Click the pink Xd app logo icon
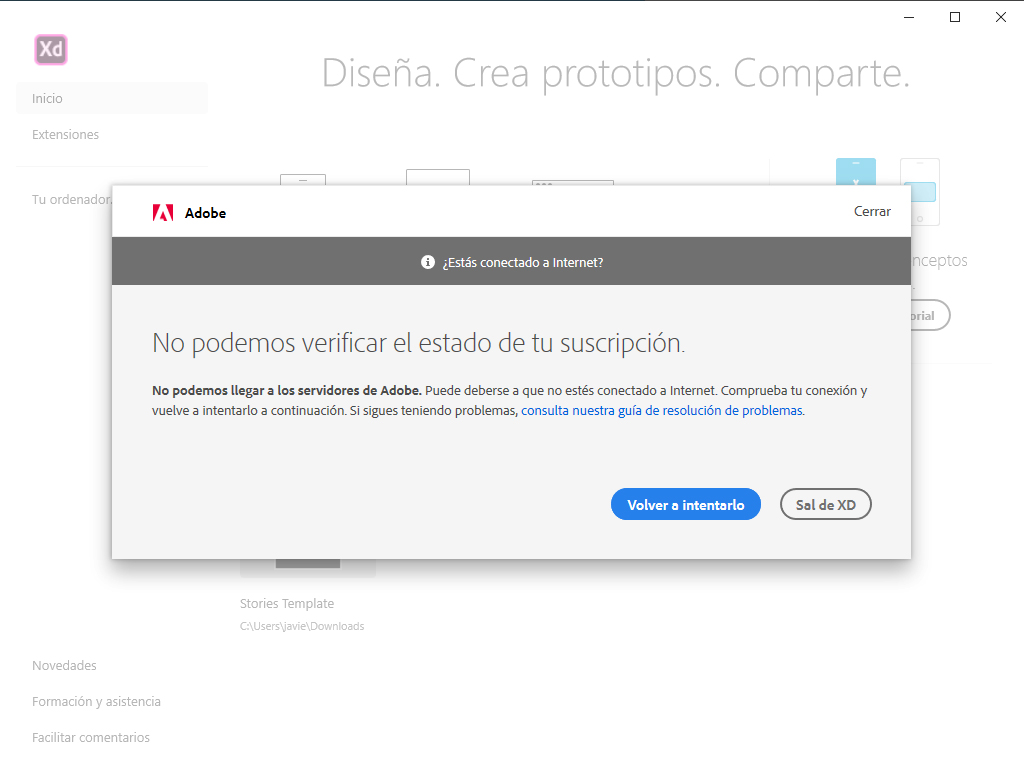The height and width of the screenshot is (767, 1024). pyautogui.click(x=49, y=49)
